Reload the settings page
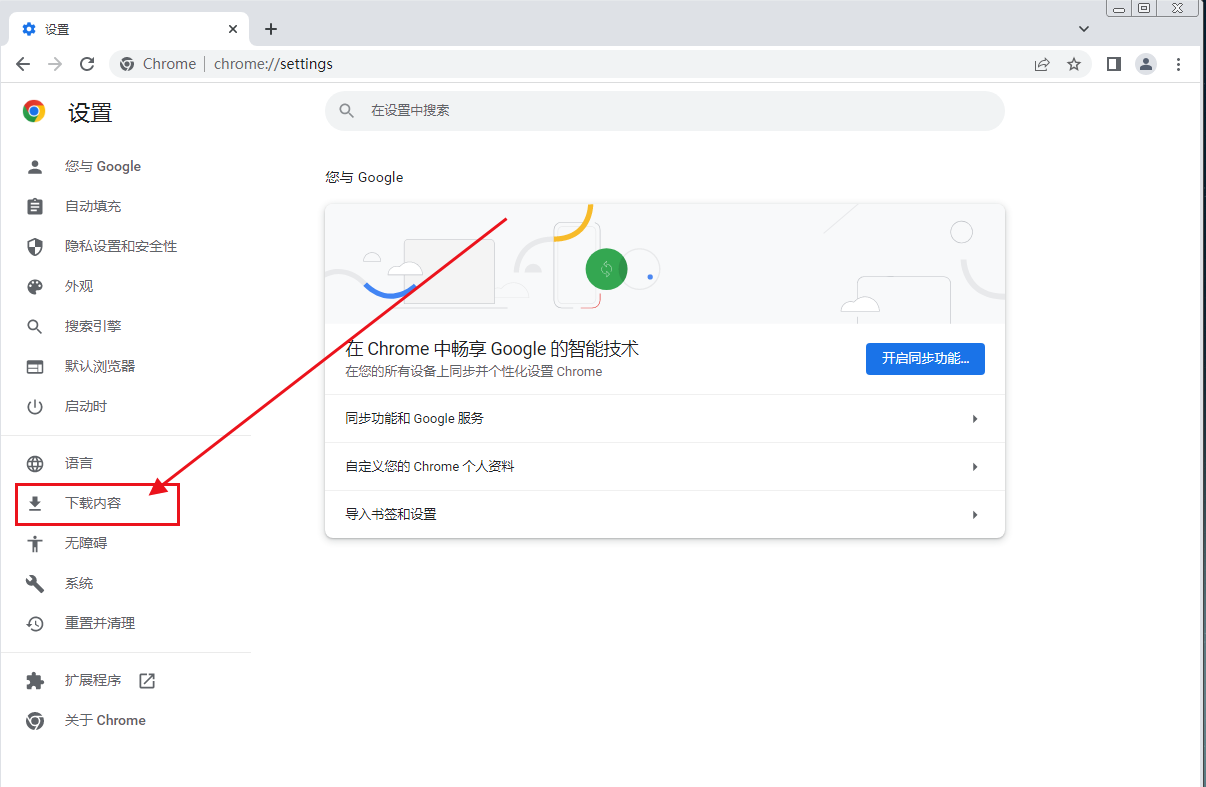Screen dimensions: 1206x787 click(87, 64)
